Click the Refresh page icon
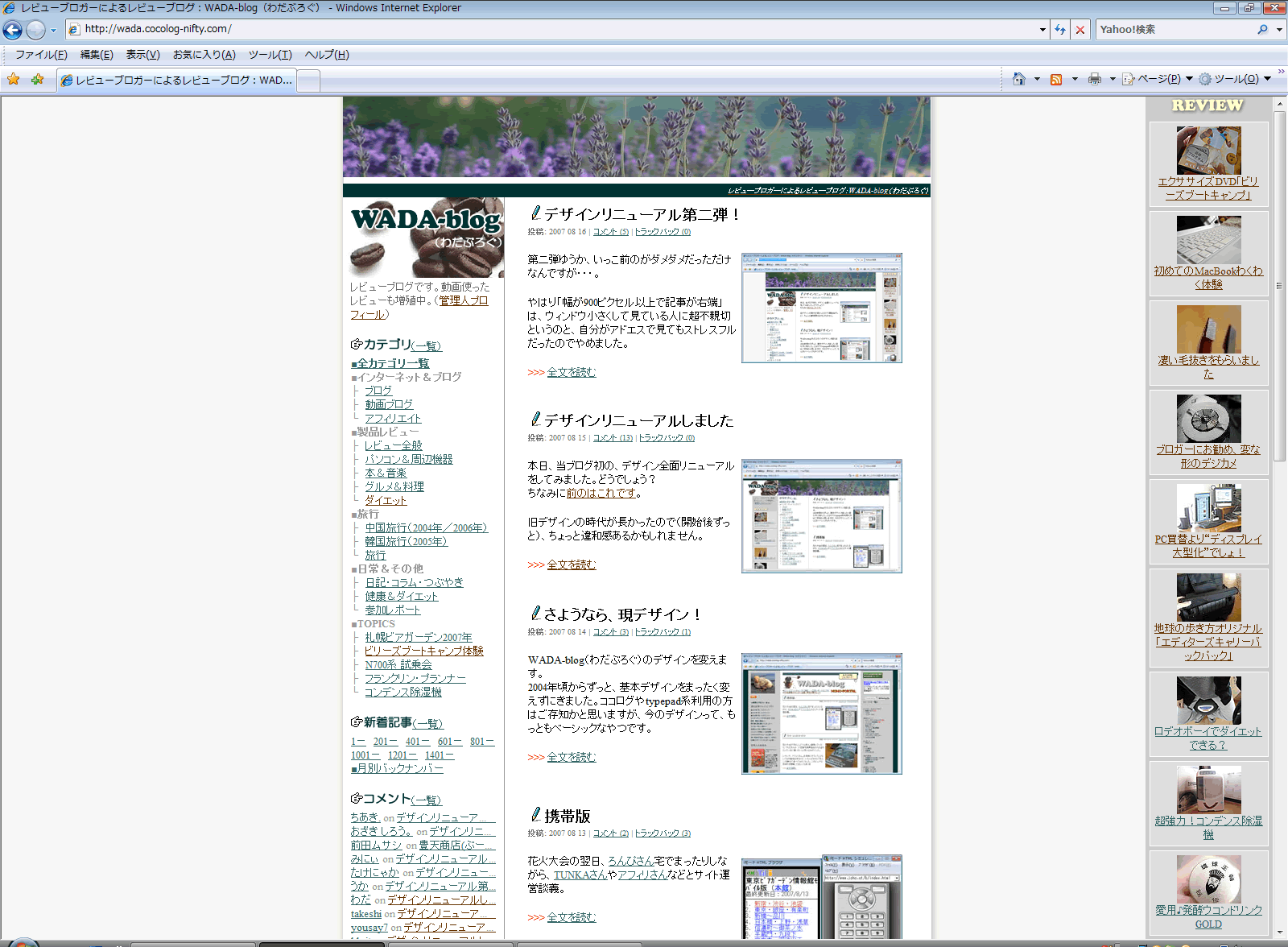1288x947 pixels. (1060, 30)
